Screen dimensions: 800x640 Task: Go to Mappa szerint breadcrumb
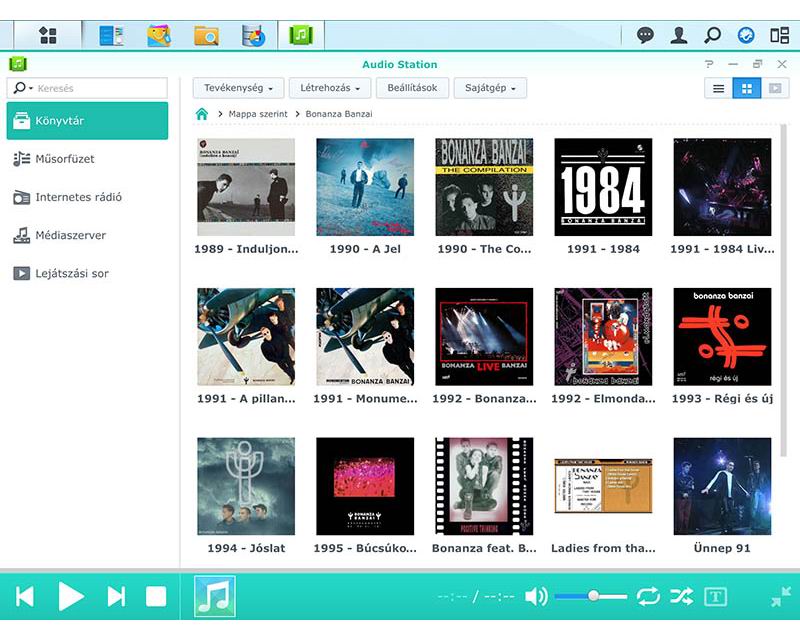(x=258, y=114)
